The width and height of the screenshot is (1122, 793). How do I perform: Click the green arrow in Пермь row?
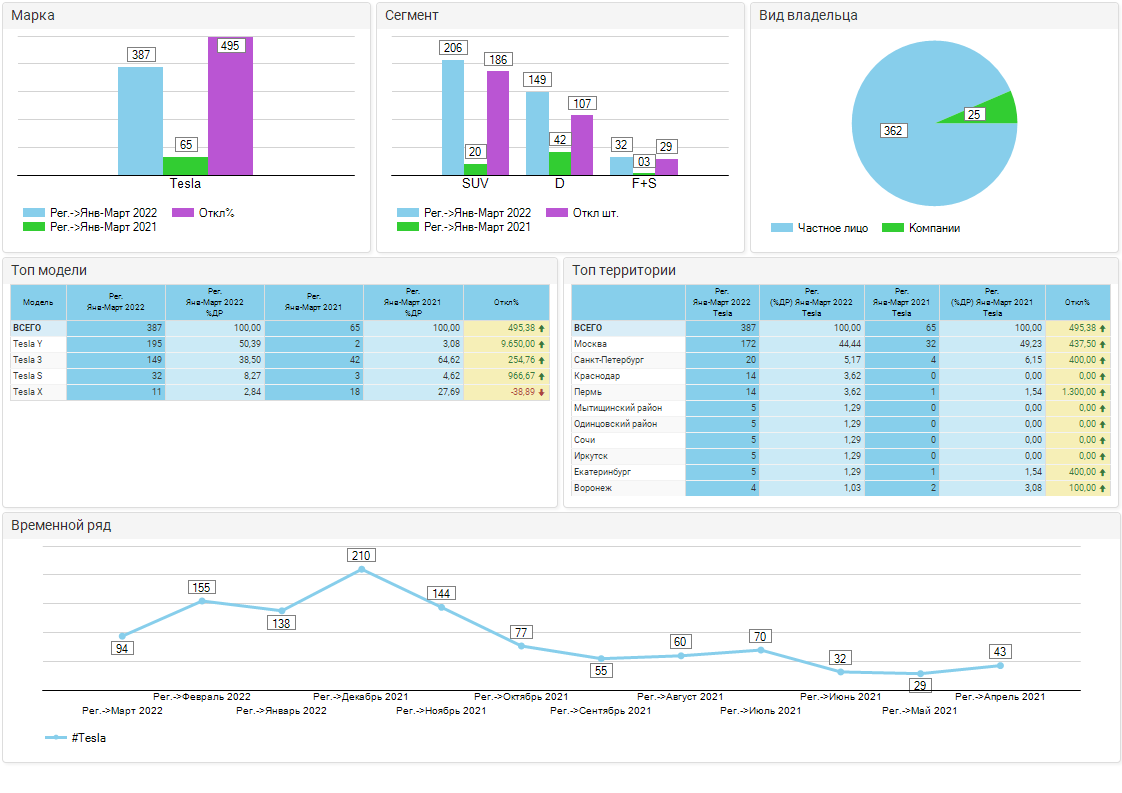click(1102, 392)
